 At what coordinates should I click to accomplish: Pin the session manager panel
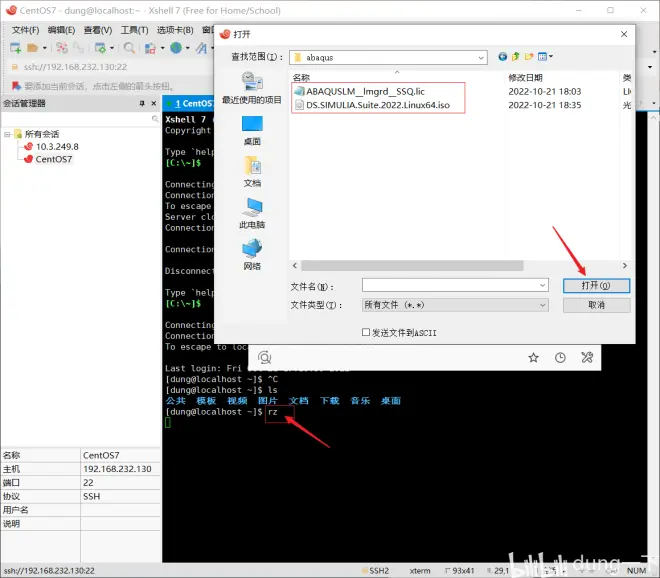(142, 104)
